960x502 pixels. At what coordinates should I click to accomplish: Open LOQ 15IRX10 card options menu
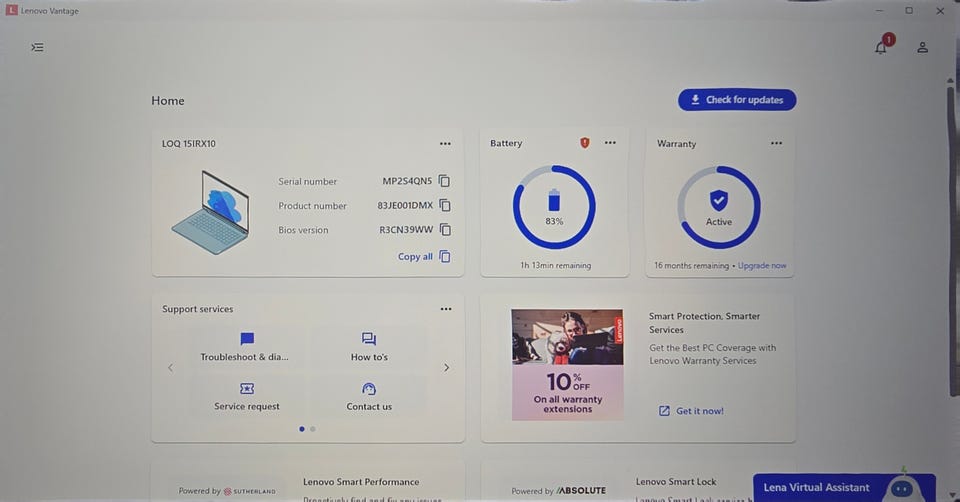pos(445,144)
